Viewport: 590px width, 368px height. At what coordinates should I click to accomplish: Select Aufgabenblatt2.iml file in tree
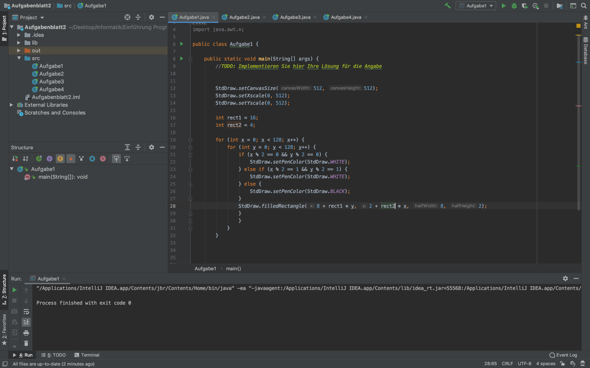click(x=56, y=97)
